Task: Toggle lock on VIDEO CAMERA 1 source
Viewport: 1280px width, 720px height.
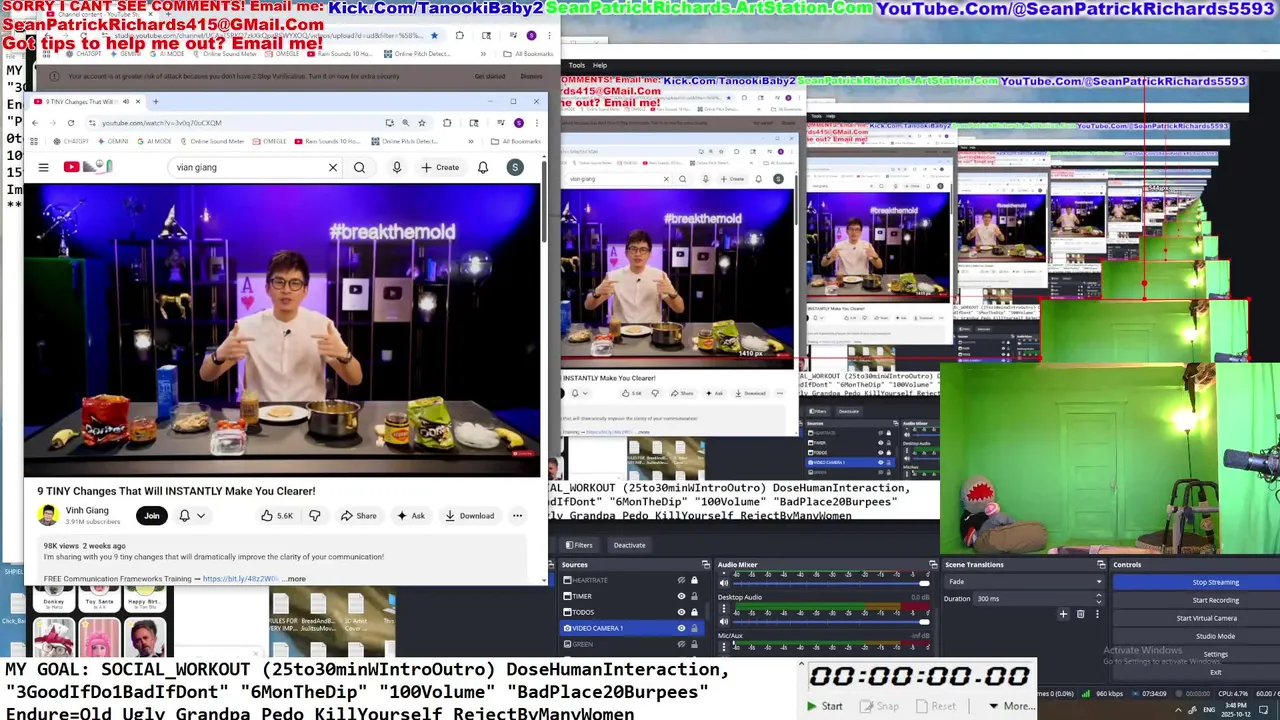Action: click(x=694, y=628)
